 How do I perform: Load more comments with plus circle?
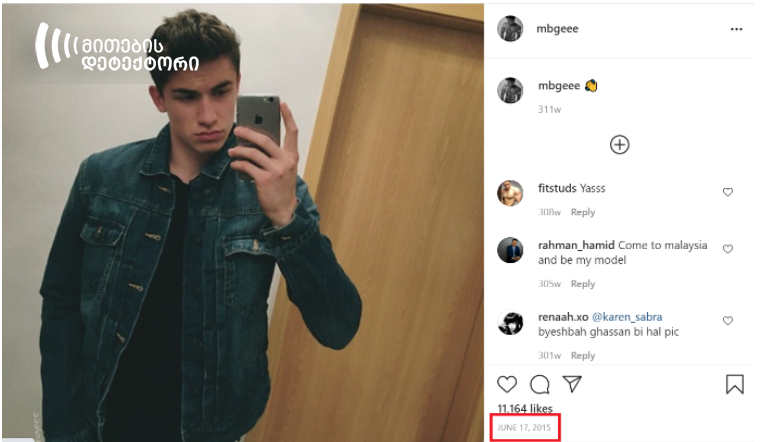coord(619,145)
